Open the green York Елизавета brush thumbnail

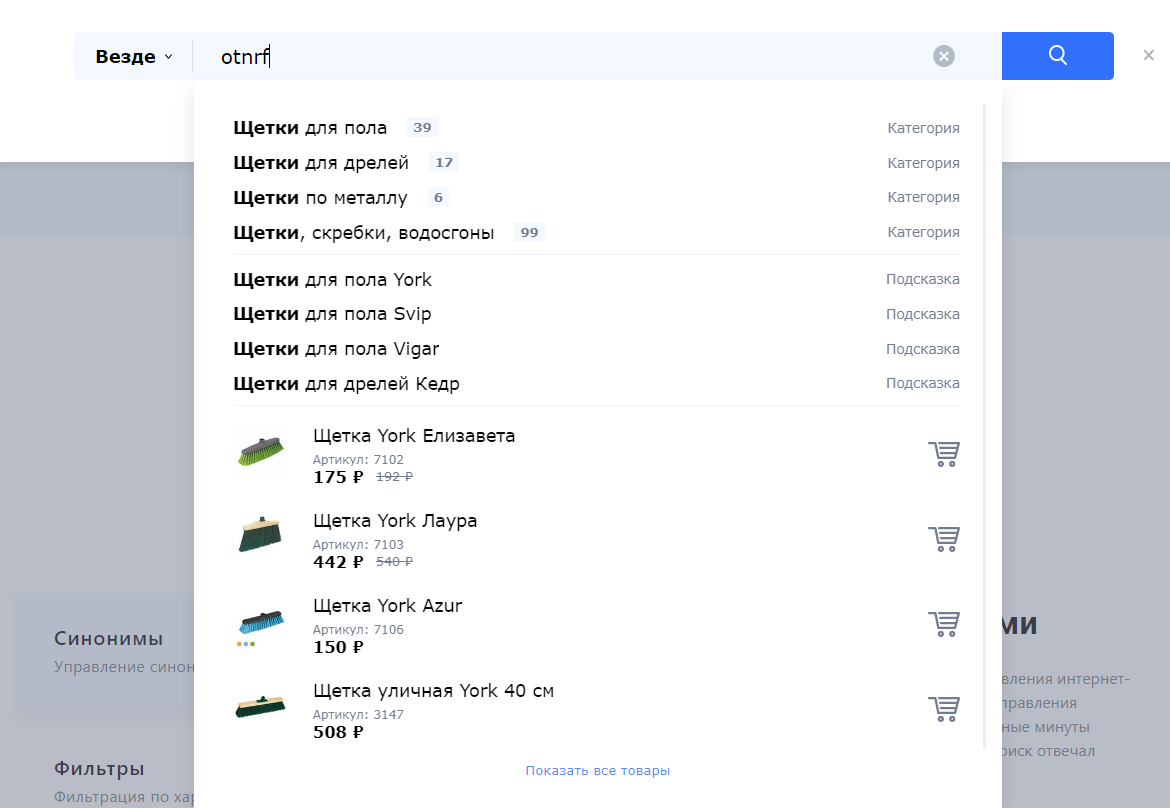click(x=260, y=452)
